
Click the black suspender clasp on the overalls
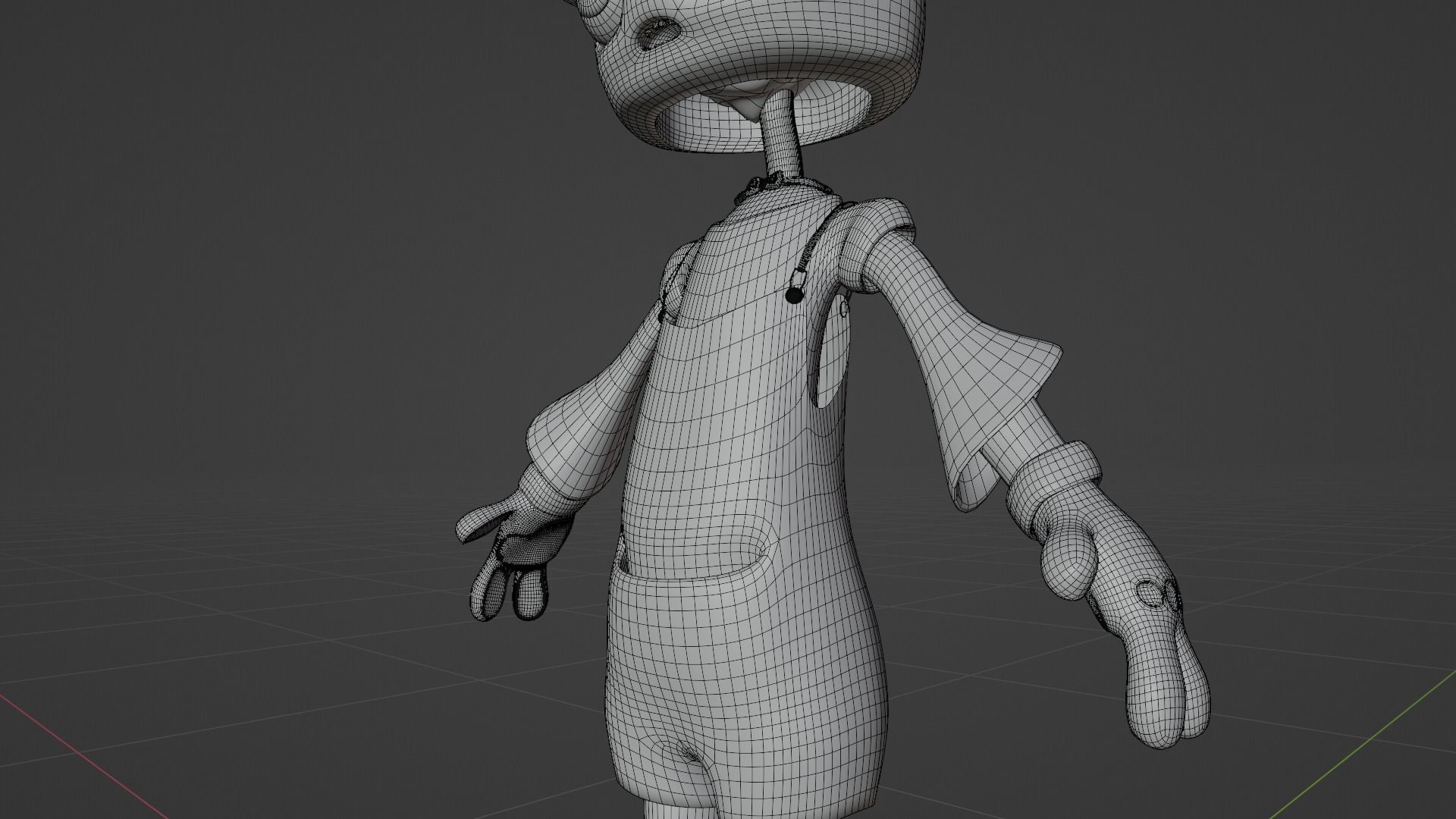click(793, 294)
